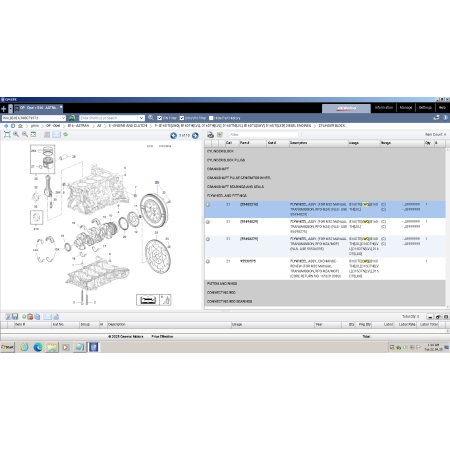Open the Settings menu
This screenshot has height=450, width=450.
(425, 108)
